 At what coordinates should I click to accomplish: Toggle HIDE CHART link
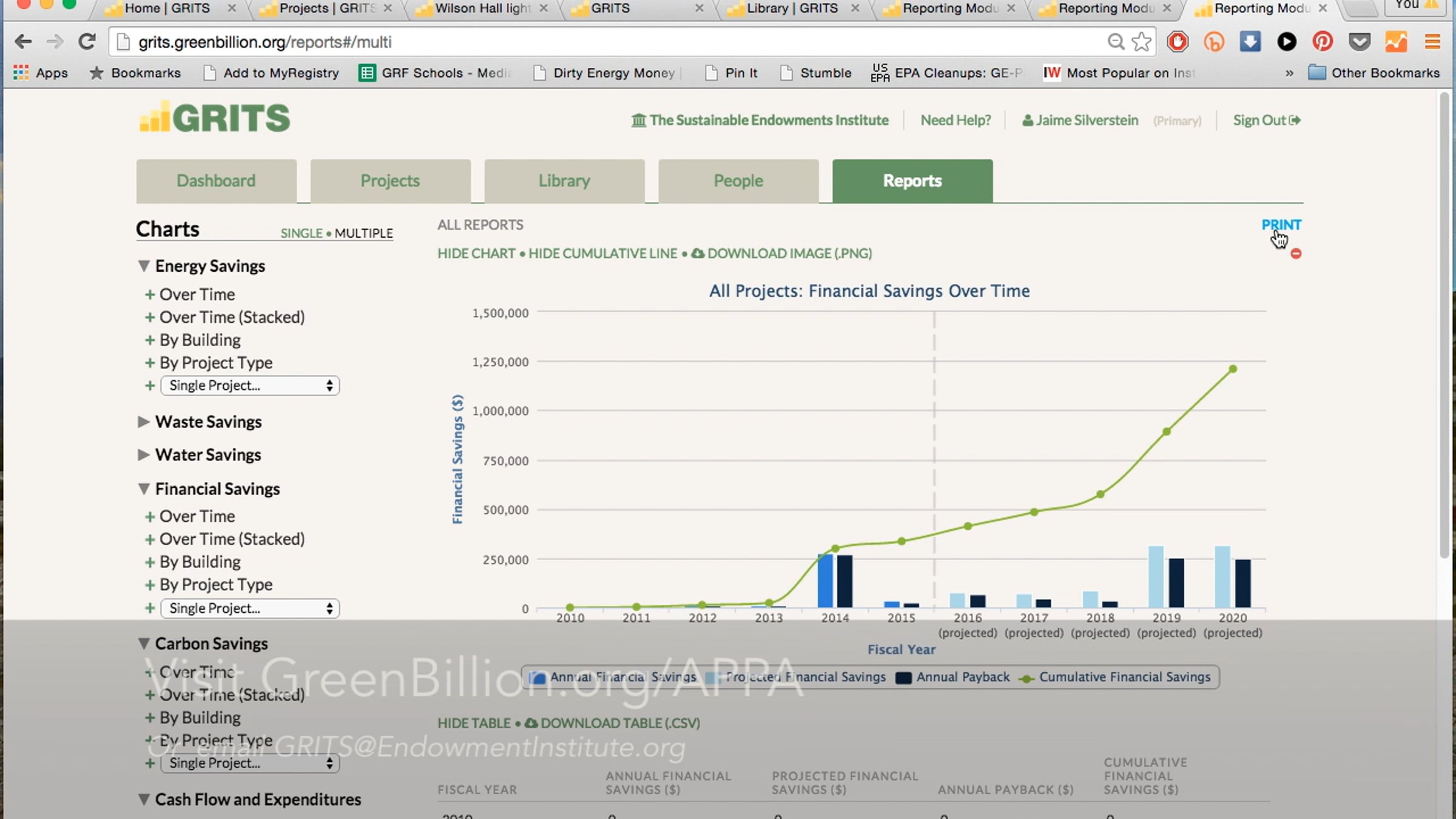pyautogui.click(x=476, y=254)
